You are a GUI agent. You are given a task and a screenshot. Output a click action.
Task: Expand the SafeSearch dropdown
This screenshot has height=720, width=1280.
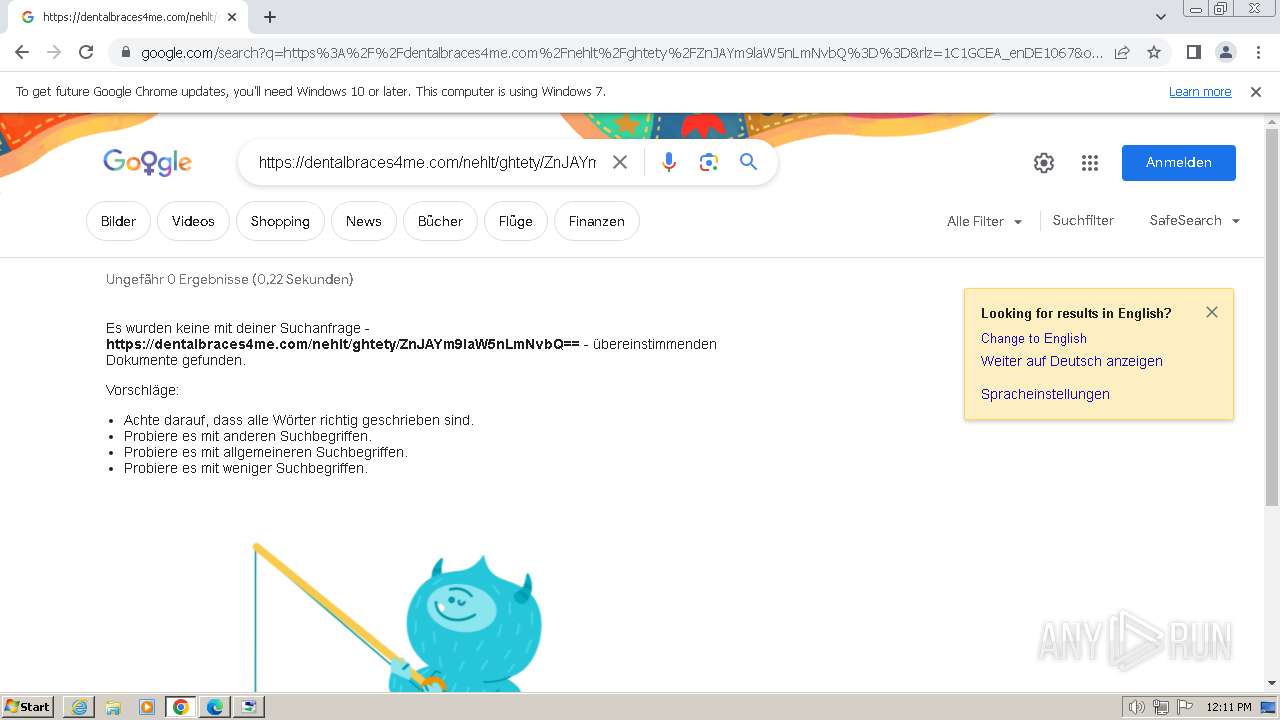tap(1195, 220)
